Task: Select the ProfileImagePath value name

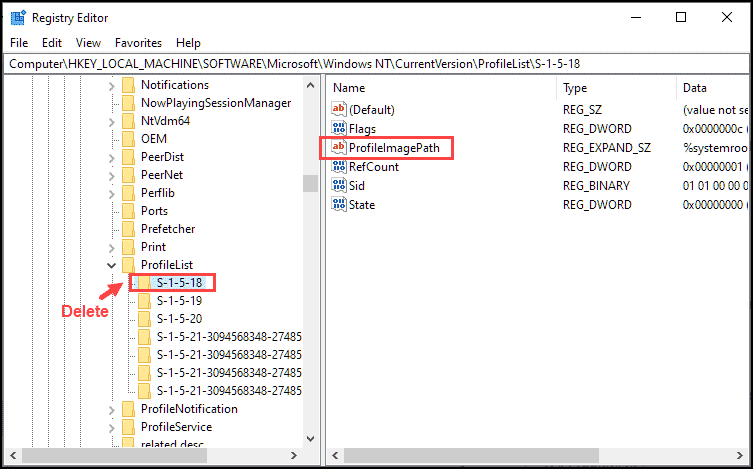Action: pos(394,148)
